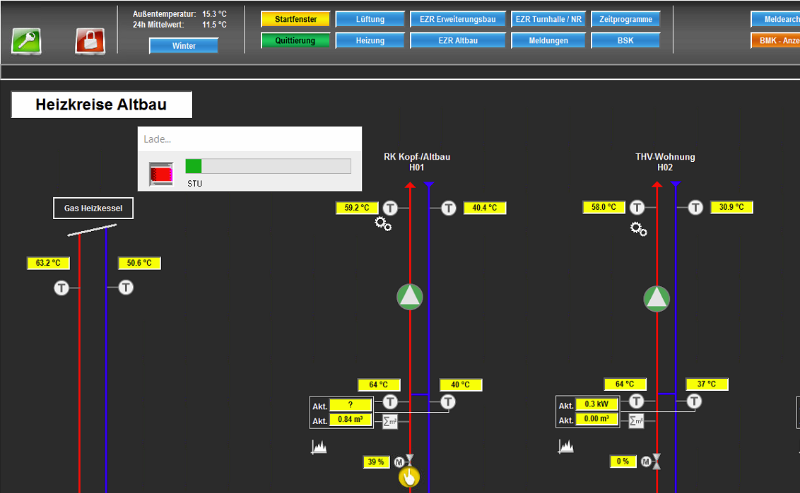This screenshot has width=800, height=493.
Task: Click the STU loading progress bar
Action: (x=268, y=166)
